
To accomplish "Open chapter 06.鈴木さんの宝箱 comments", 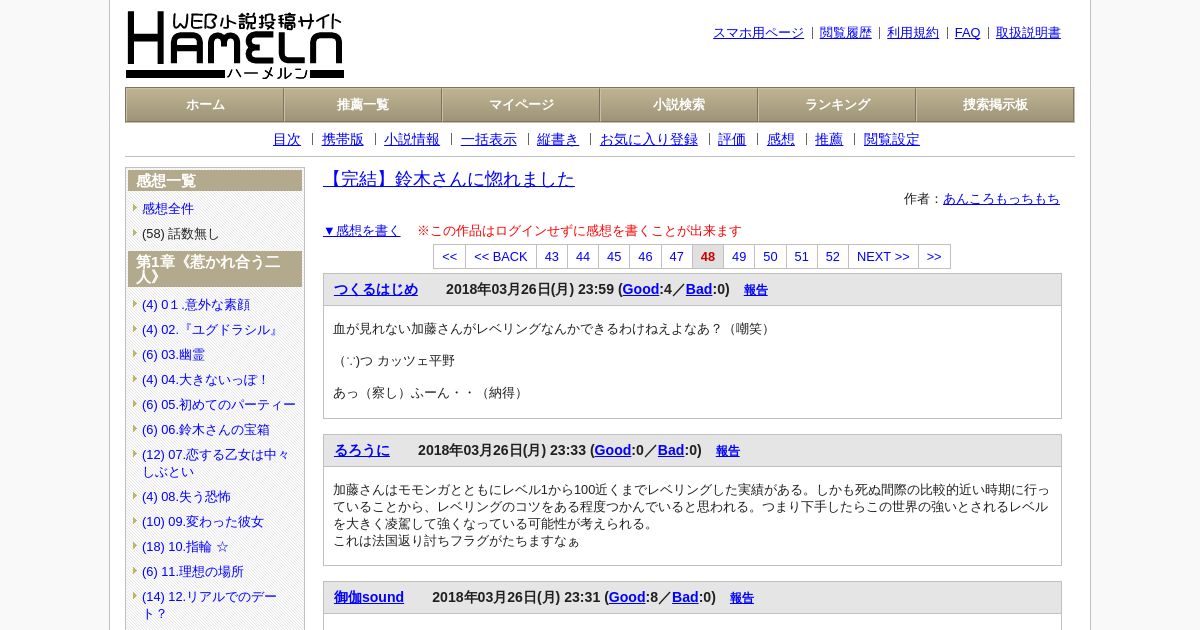I will [x=206, y=430].
